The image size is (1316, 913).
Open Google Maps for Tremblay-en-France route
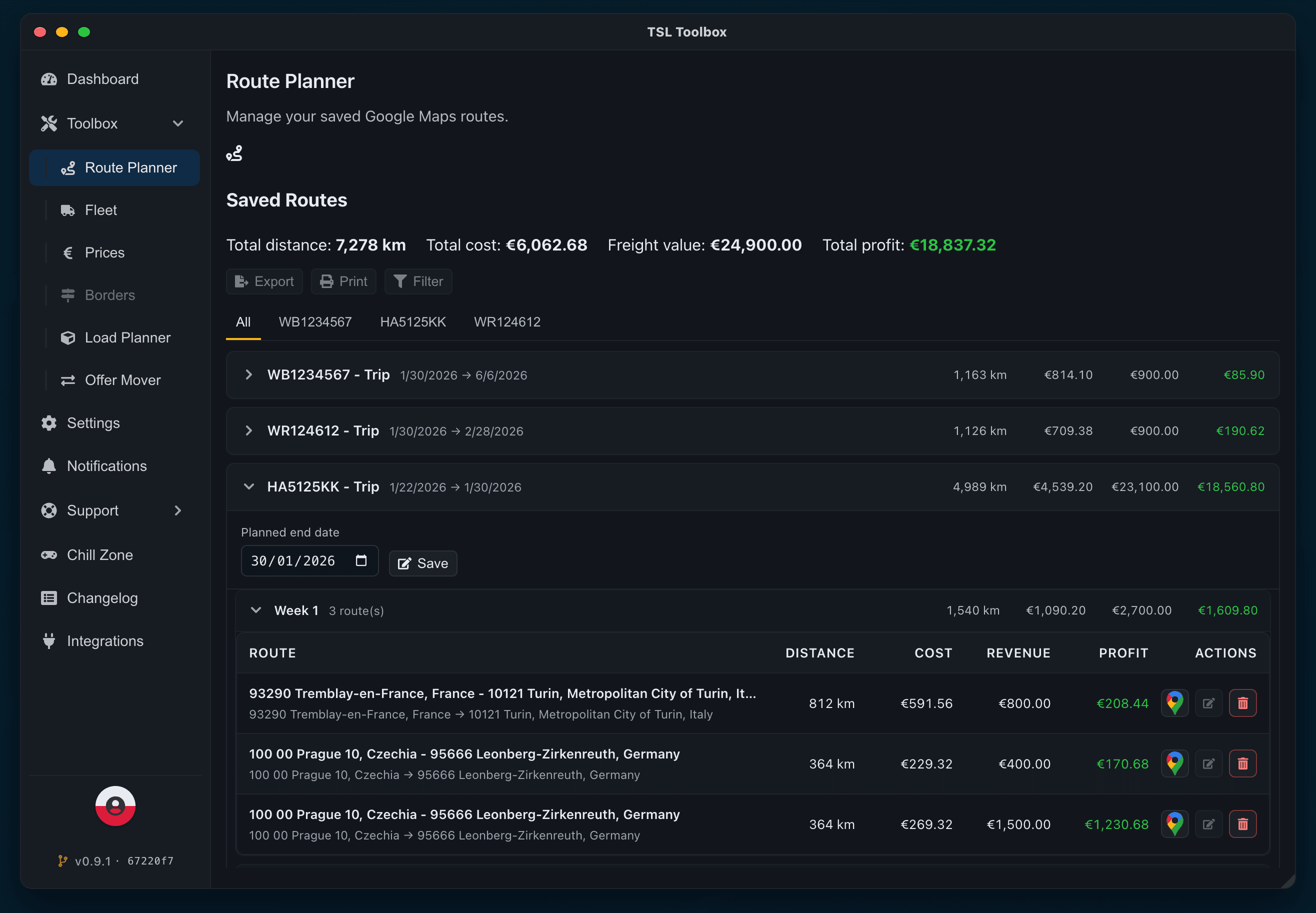(x=1174, y=703)
